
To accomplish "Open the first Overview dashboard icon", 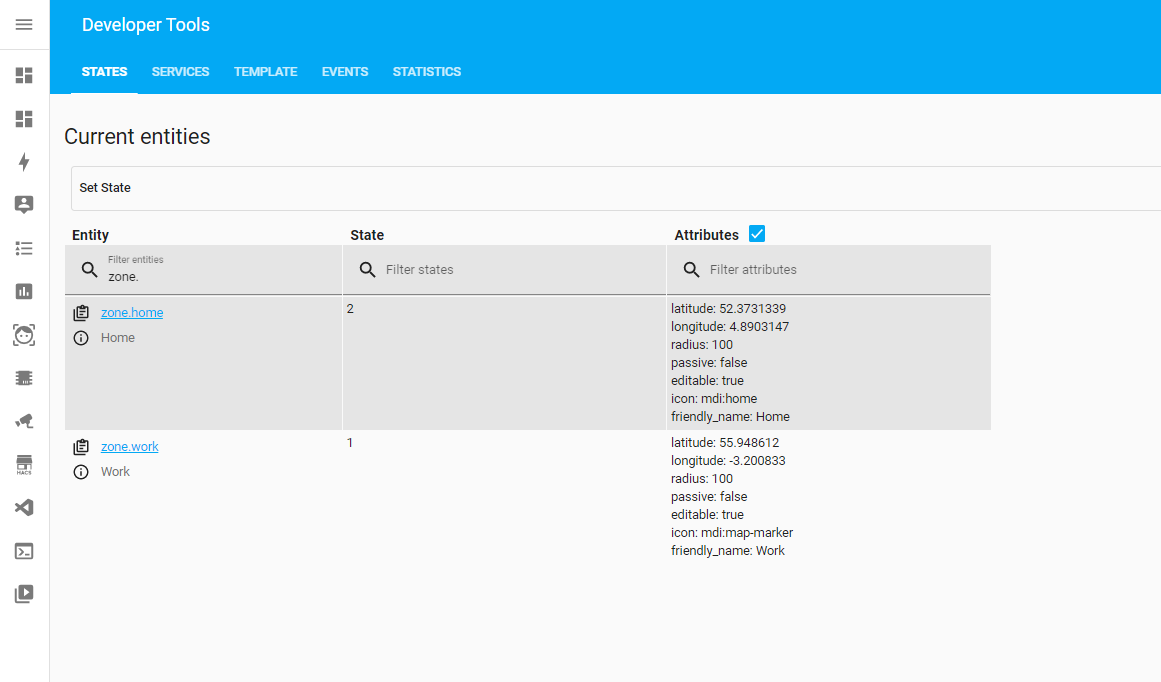I will [24, 76].
